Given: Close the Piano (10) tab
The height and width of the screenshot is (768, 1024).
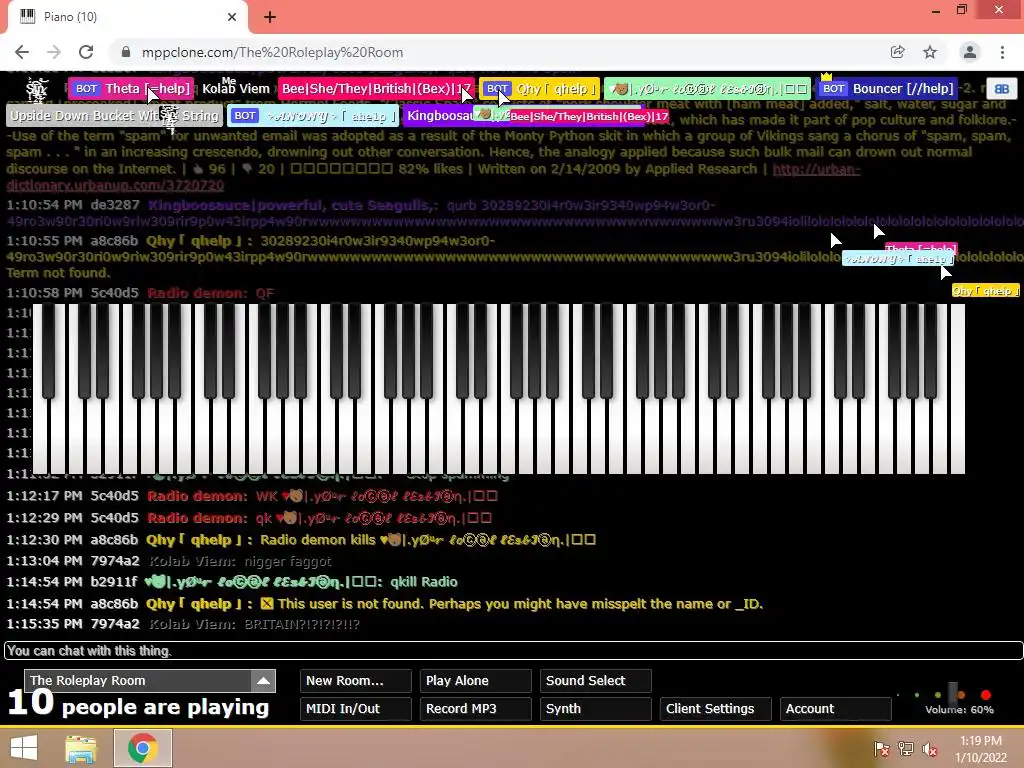Looking at the screenshot, I should pos(232,17).
